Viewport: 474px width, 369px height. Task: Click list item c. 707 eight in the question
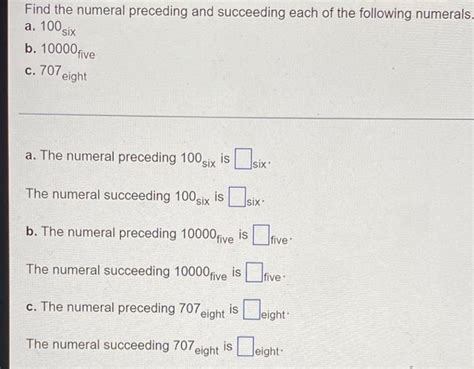coord(56,73)
